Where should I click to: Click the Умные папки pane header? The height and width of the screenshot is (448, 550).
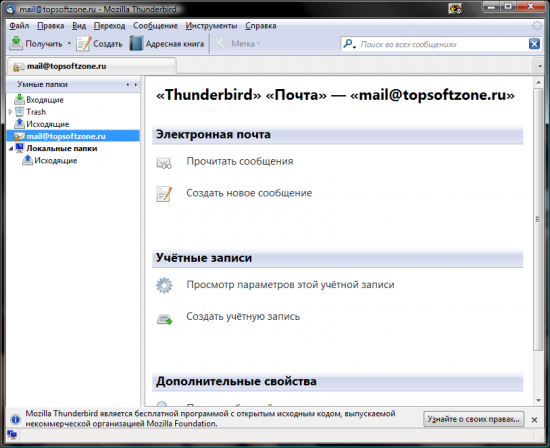(73, 85)
